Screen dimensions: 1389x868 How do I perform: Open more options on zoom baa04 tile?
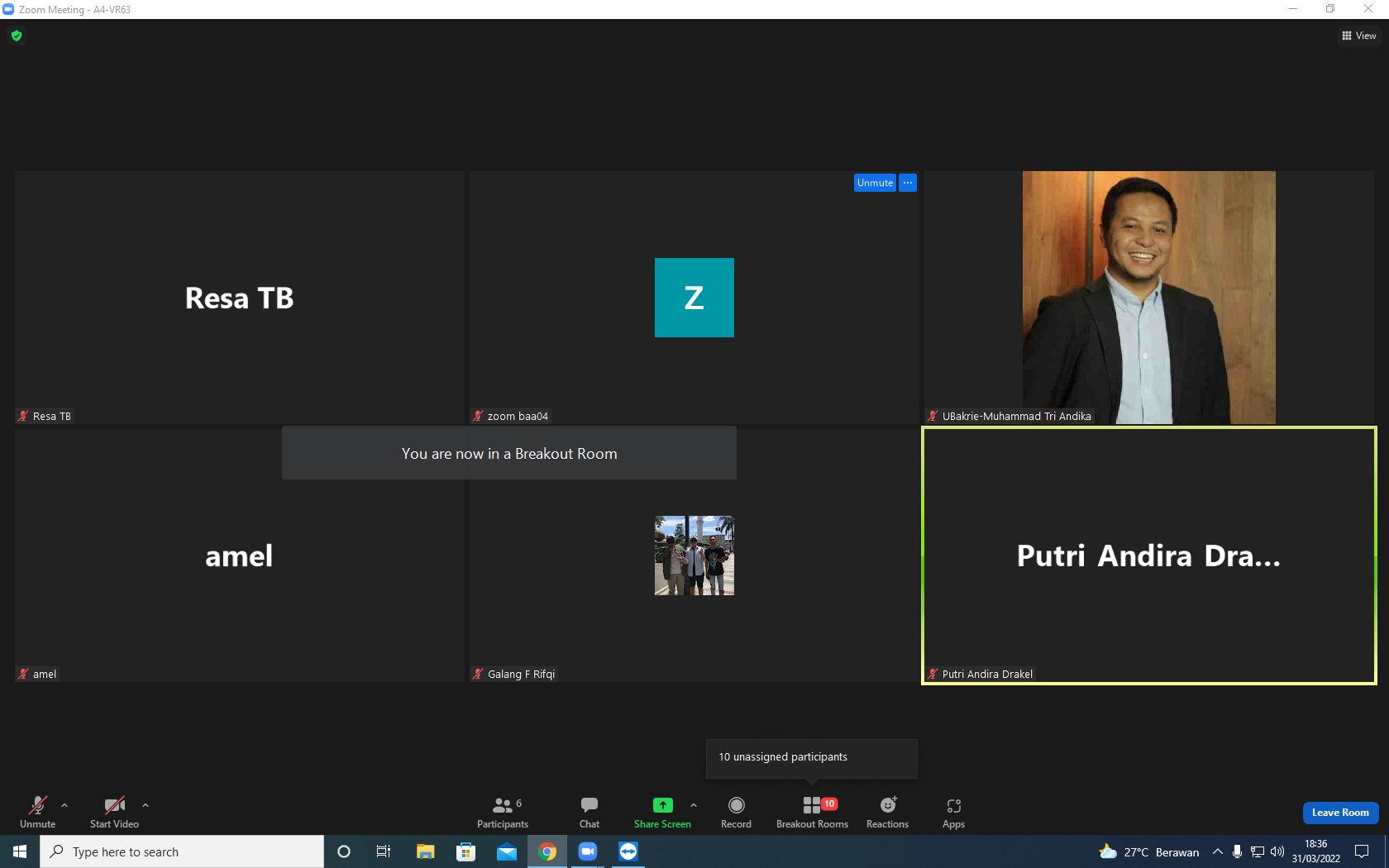pos(908,183)
